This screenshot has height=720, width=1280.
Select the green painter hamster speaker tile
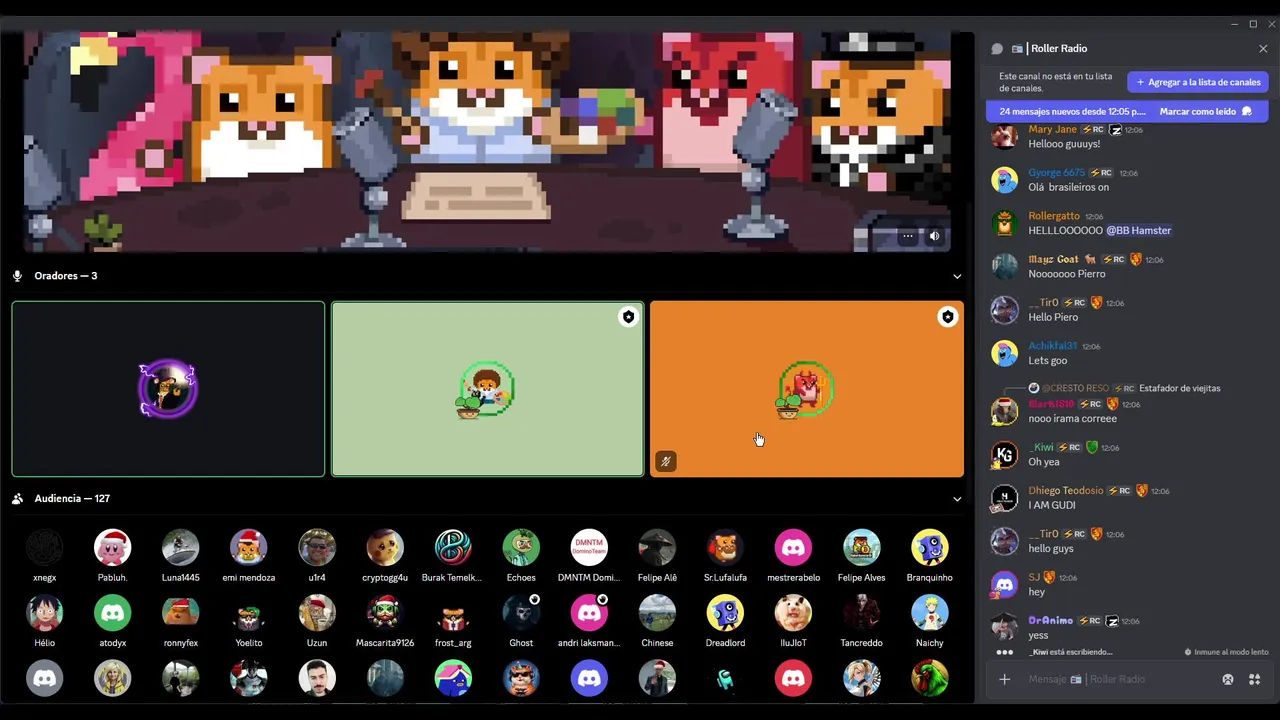tap(487, 389)
